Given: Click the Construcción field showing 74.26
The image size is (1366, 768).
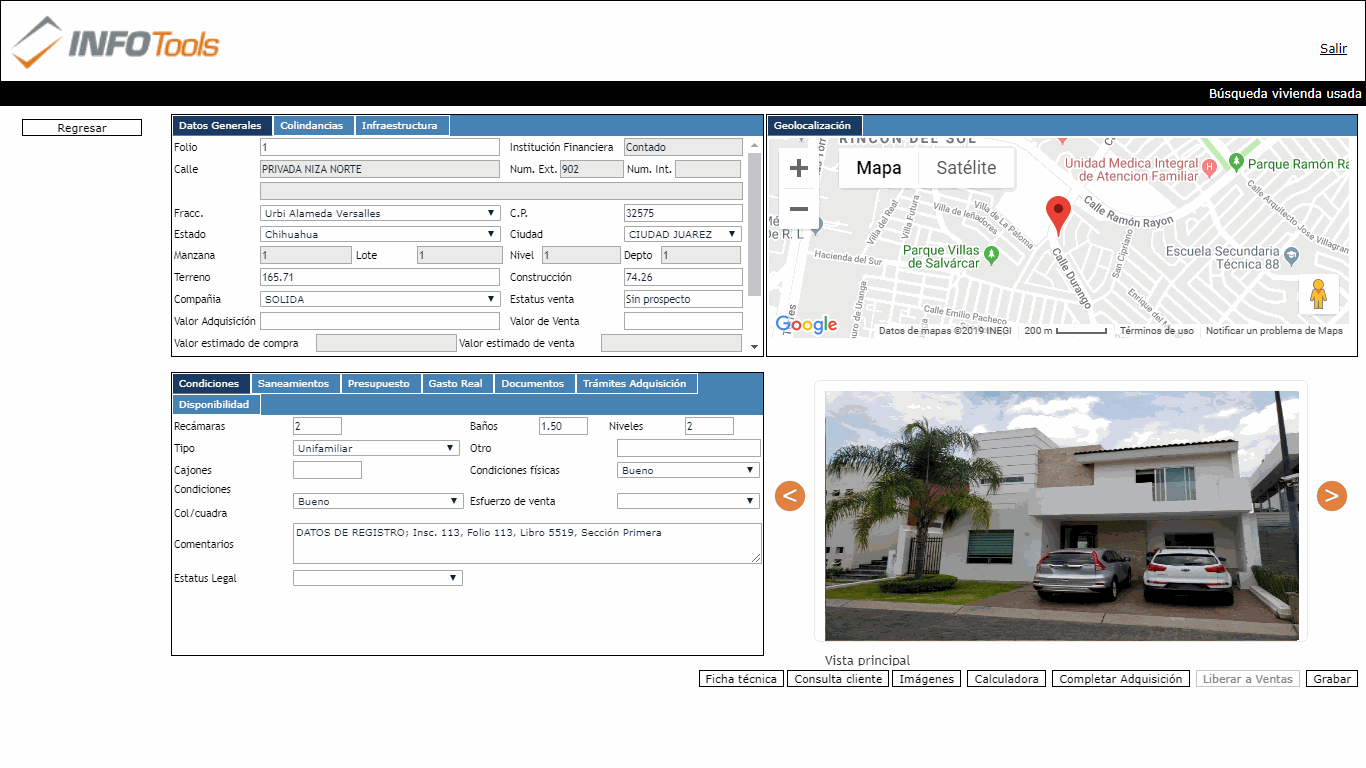Looking at the screenshot, I should tap(683, 277).
